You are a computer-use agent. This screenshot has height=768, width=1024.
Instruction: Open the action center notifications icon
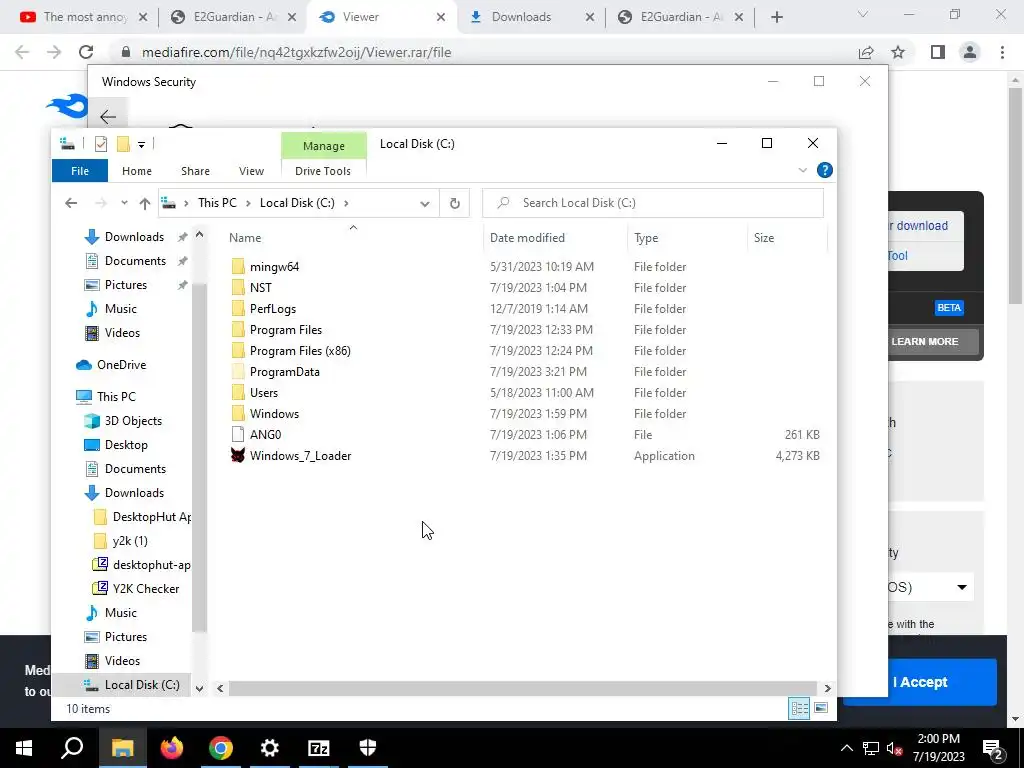pos(993,749)
